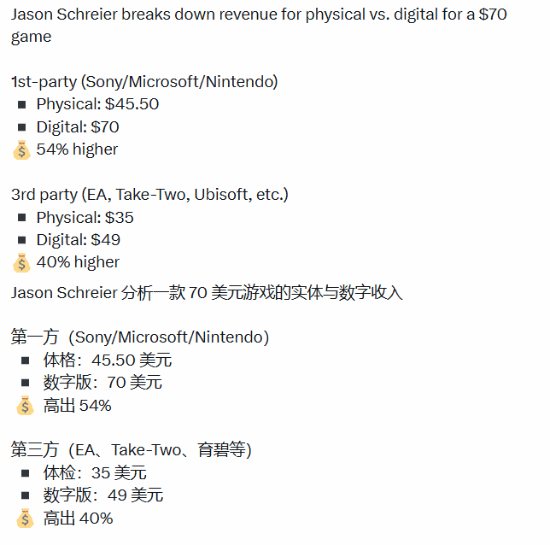The image size is (550, 545).
Task: Select the Jason Schreier headline text
Action: click(259, 26)
